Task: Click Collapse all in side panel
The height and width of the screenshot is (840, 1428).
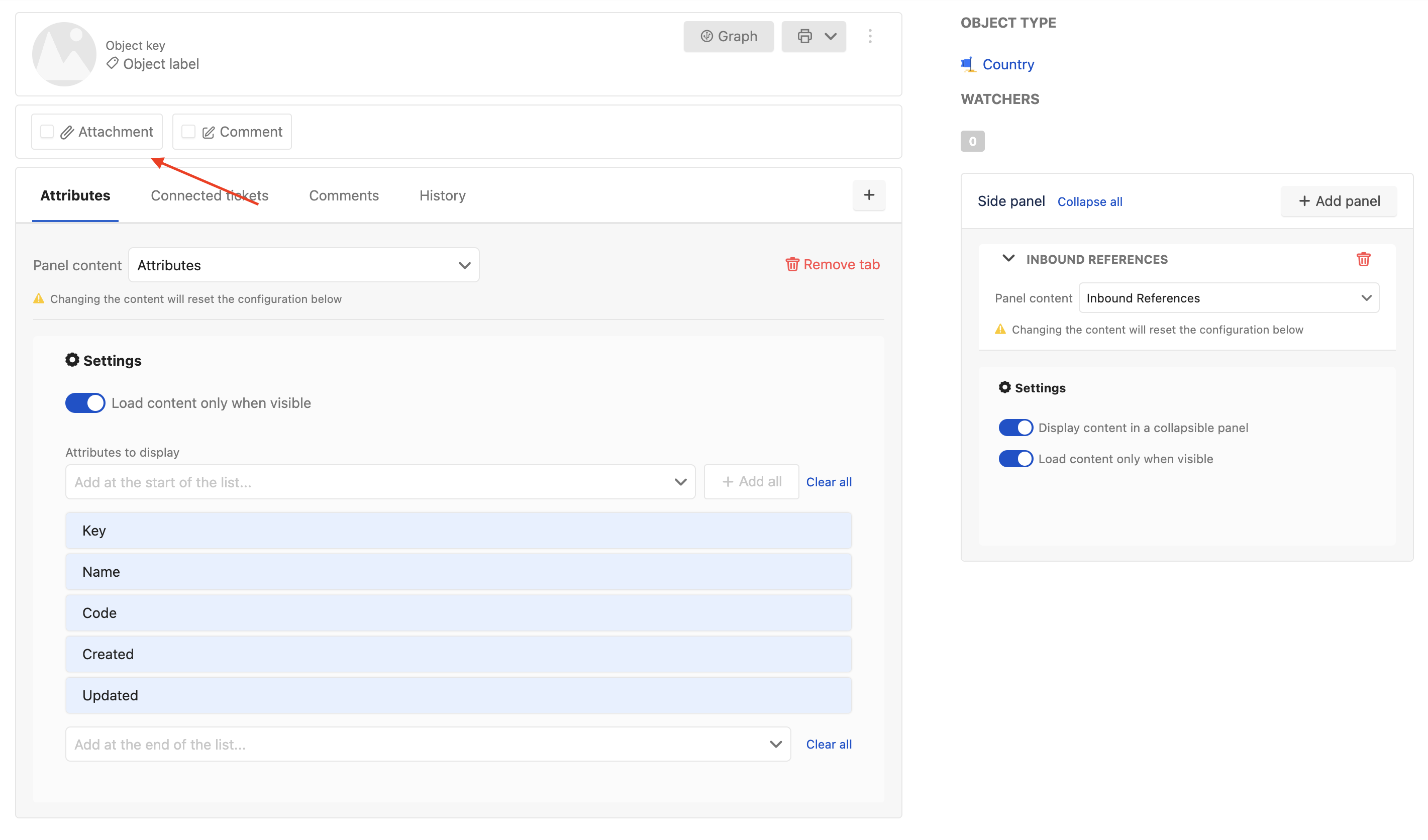Action: (x=1090, y=200)
